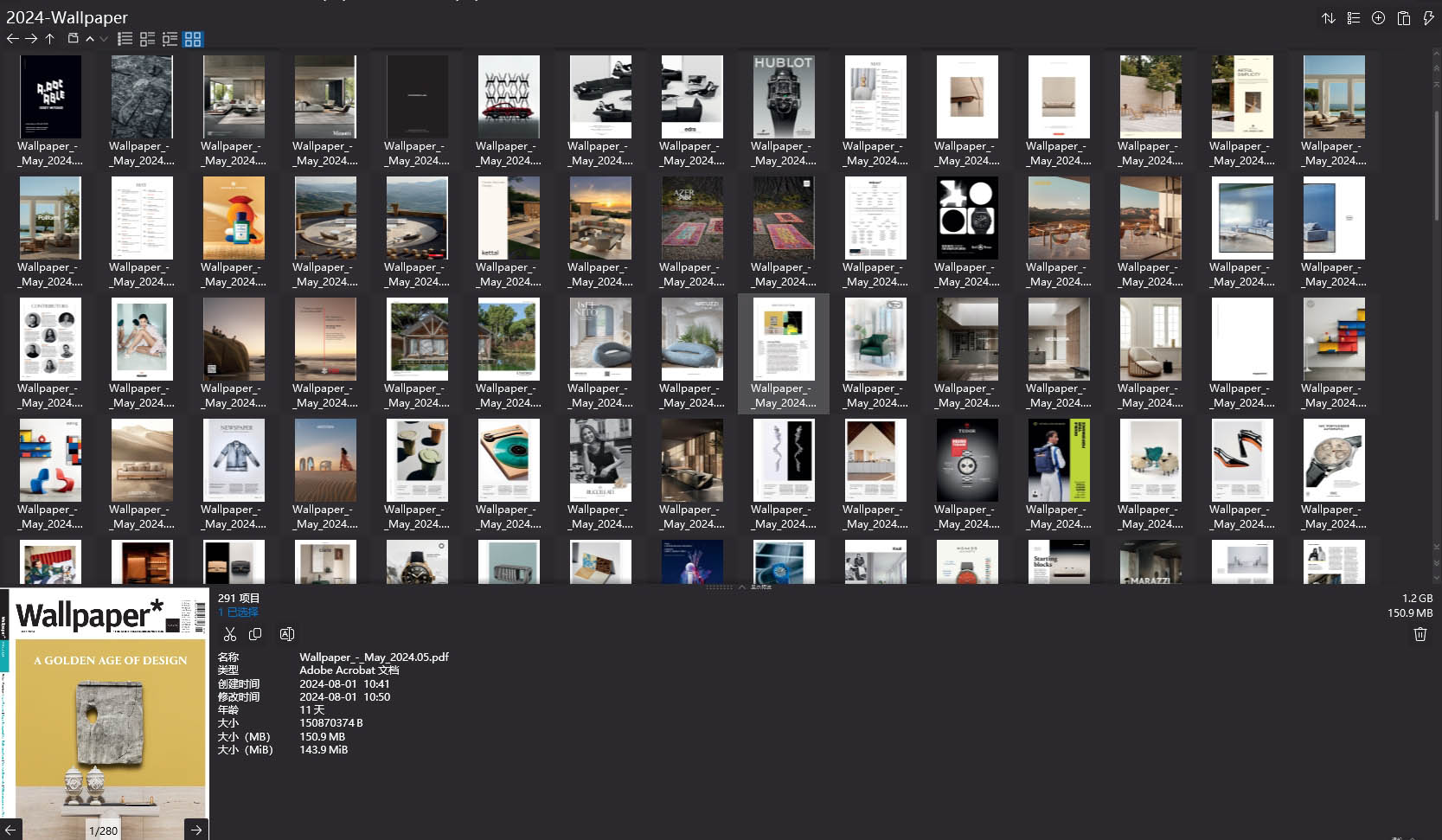Image resolution: width=1442 pixels, height=840 pixels.
Task: Open the list options menu icon at top right
Action: coord(1354,17)
